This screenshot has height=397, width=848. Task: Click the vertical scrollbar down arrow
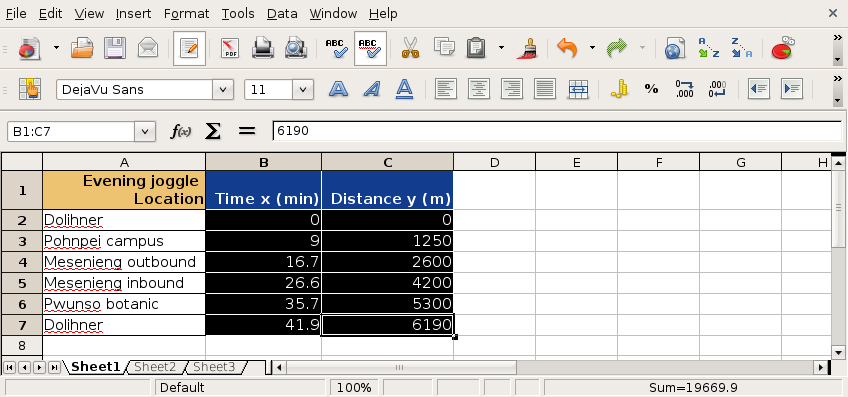838,352
